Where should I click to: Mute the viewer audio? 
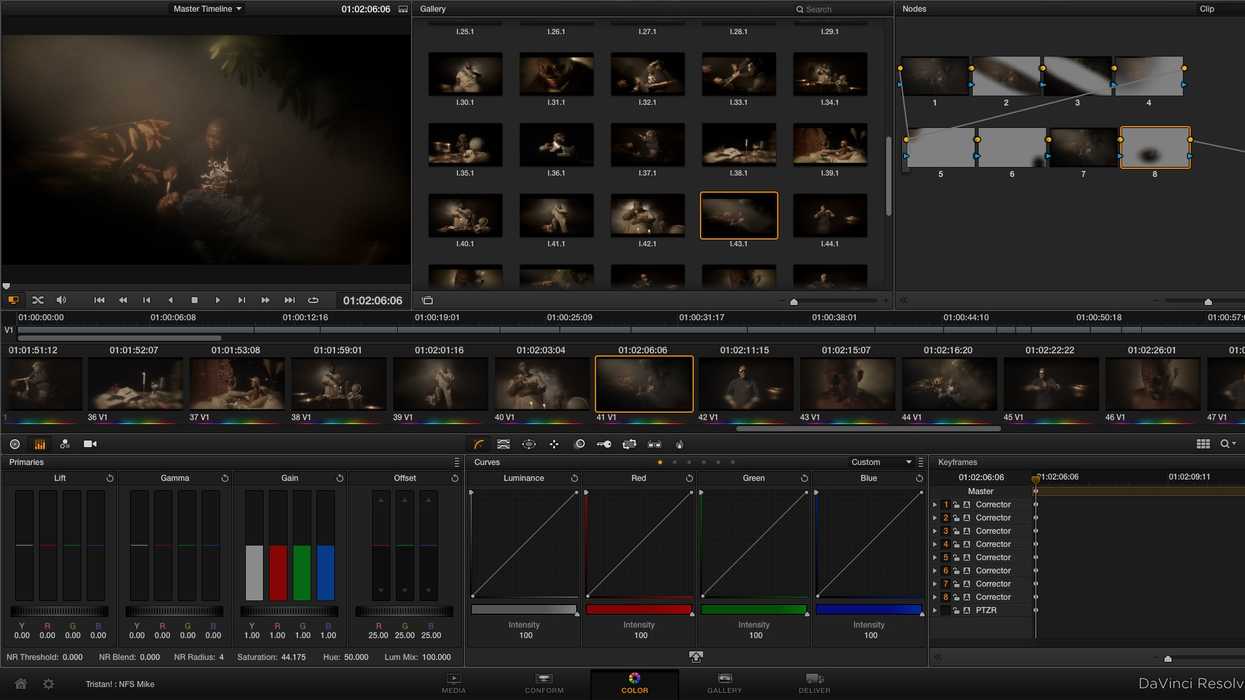click(61, 300)
